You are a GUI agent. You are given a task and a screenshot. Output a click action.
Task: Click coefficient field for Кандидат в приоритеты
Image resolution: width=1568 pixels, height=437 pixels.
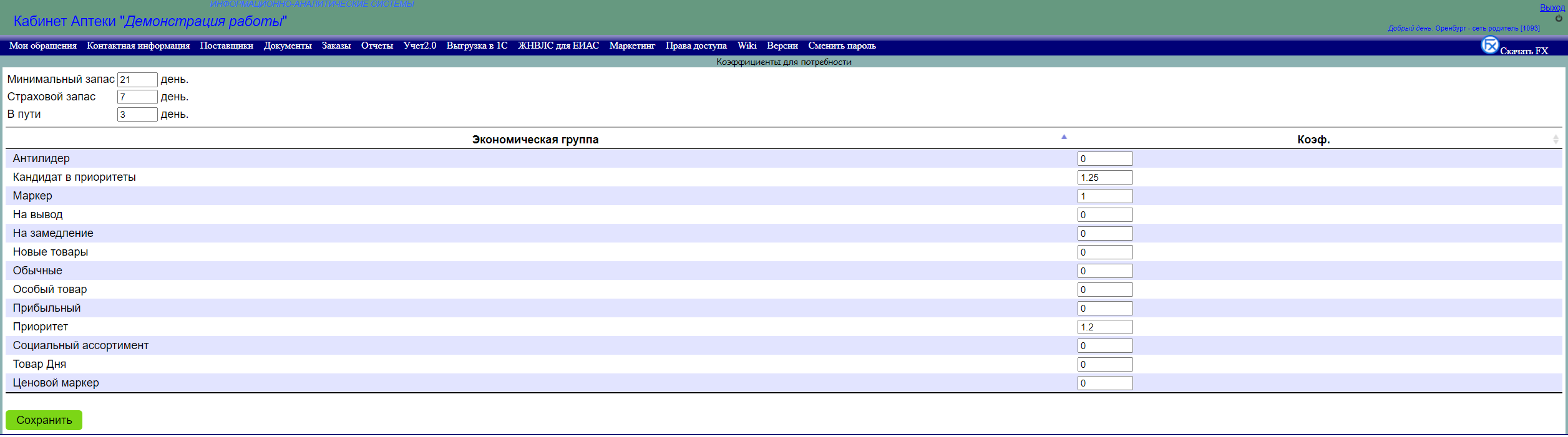1104,178
